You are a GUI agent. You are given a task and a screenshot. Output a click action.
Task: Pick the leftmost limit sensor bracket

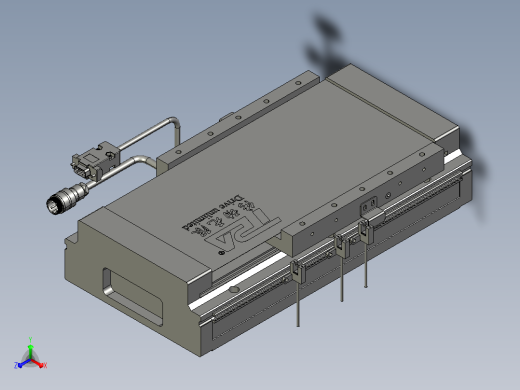point(297,271)
